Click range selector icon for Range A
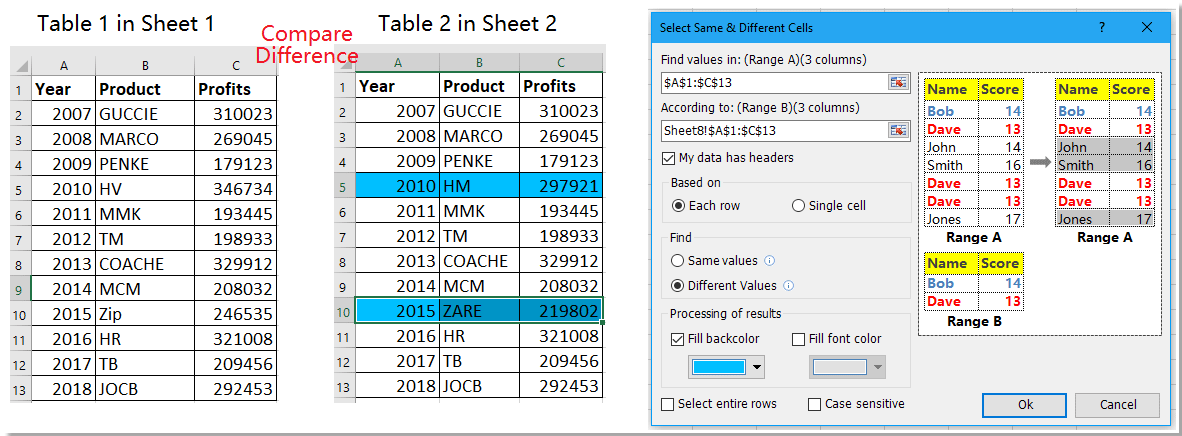This screenshot has height=436, width=1182. click(x=897, y=82)
